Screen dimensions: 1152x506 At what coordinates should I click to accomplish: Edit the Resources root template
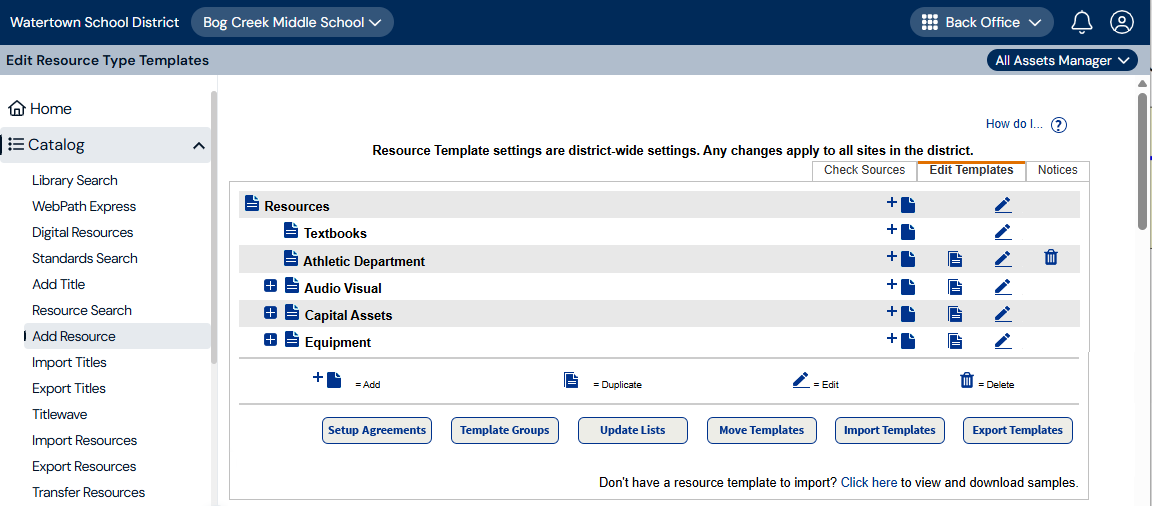pos(1003,205)
